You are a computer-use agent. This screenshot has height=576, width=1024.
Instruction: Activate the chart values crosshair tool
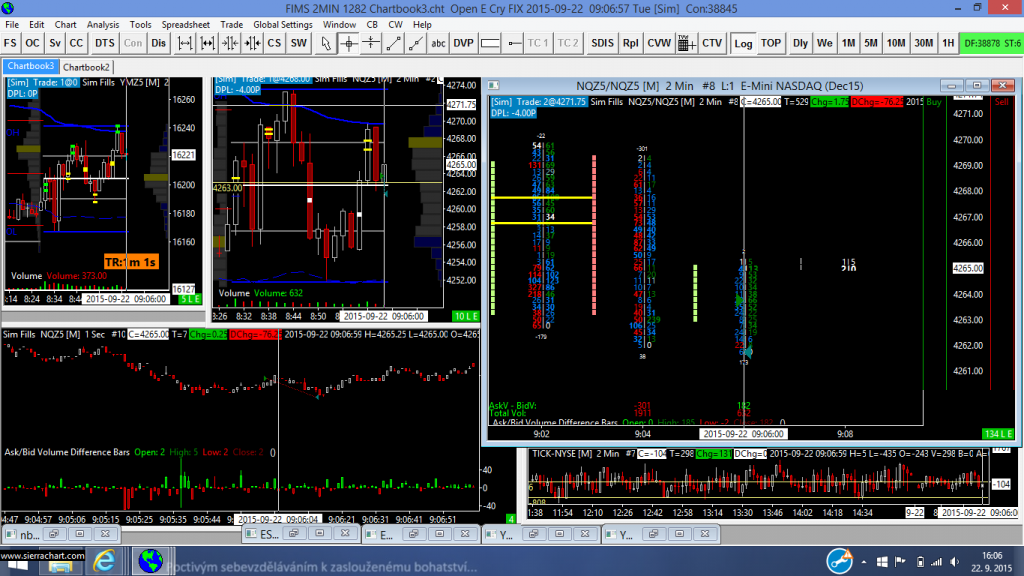[x=348, y=43]
